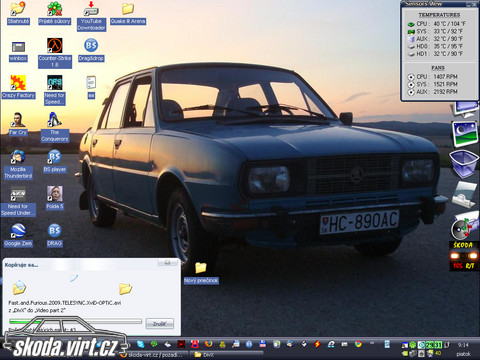
Task: Click the Škoda 105 R/T dock icon
Action: pyautogui.click(x=464, y=256)
